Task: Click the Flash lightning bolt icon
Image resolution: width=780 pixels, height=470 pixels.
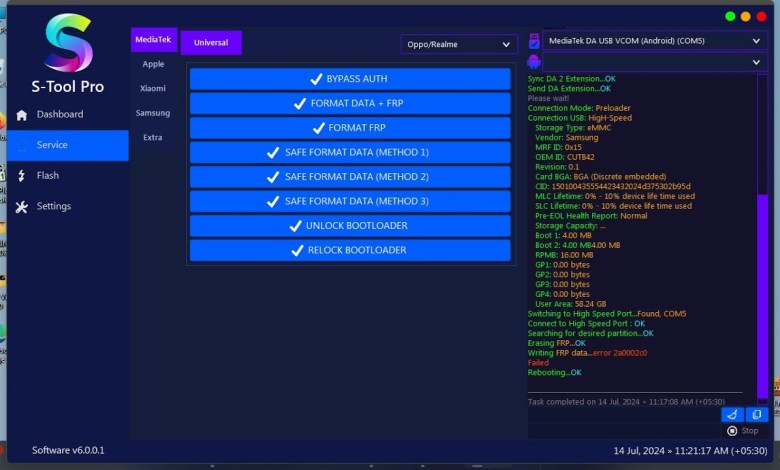Action: pos(22,176)
